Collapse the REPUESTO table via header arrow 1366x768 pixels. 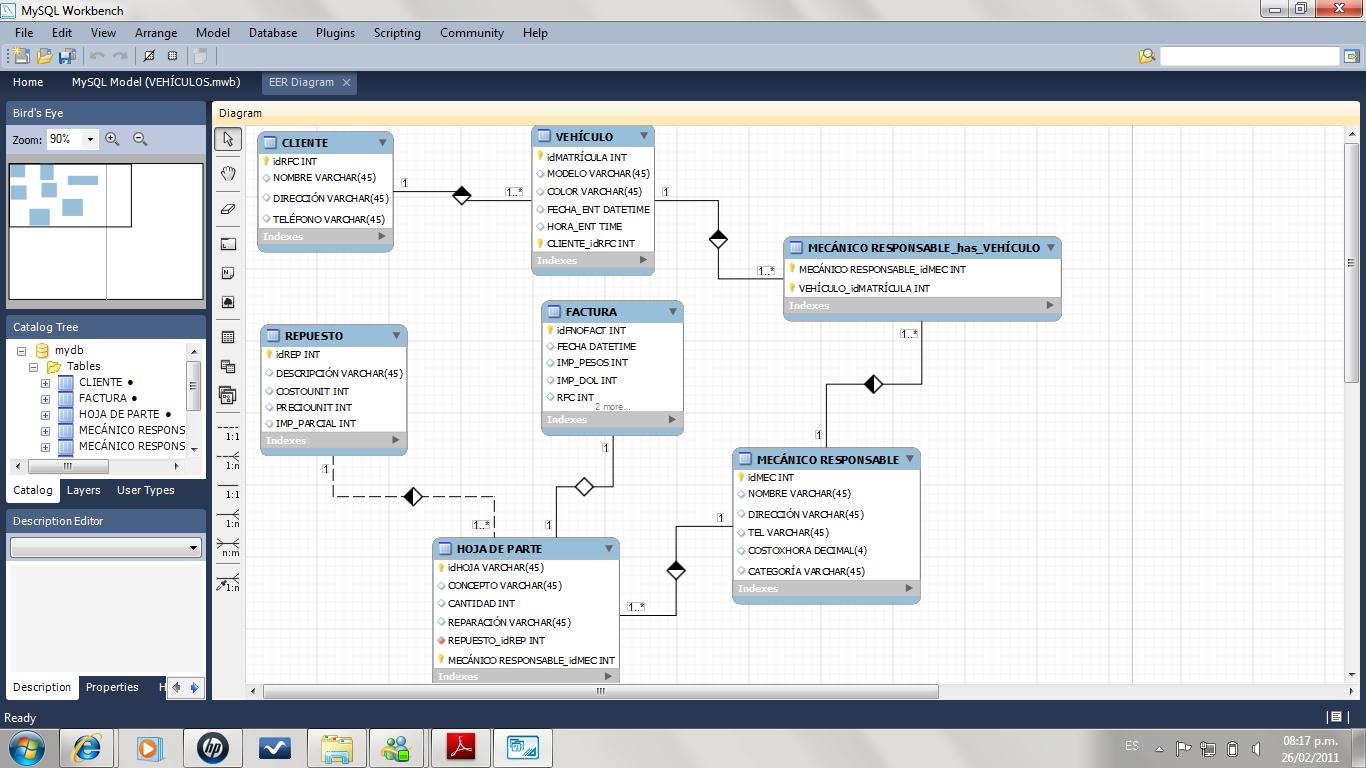(x=396, y=336)
